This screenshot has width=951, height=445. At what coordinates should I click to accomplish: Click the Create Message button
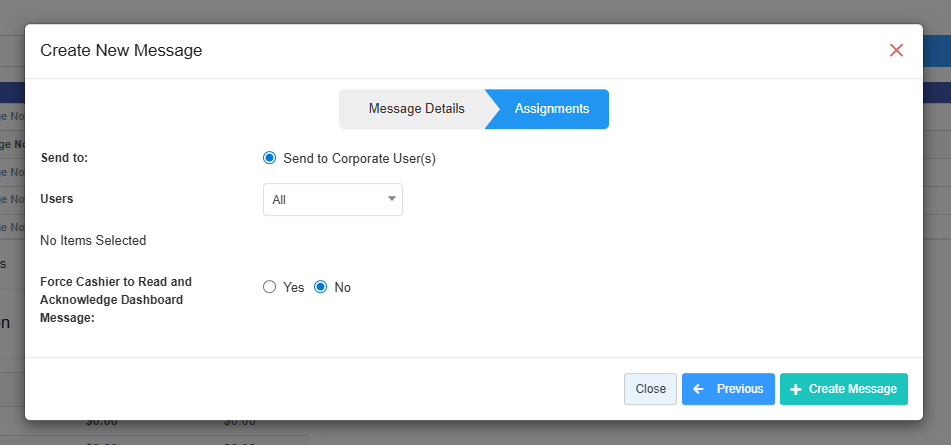844,389
